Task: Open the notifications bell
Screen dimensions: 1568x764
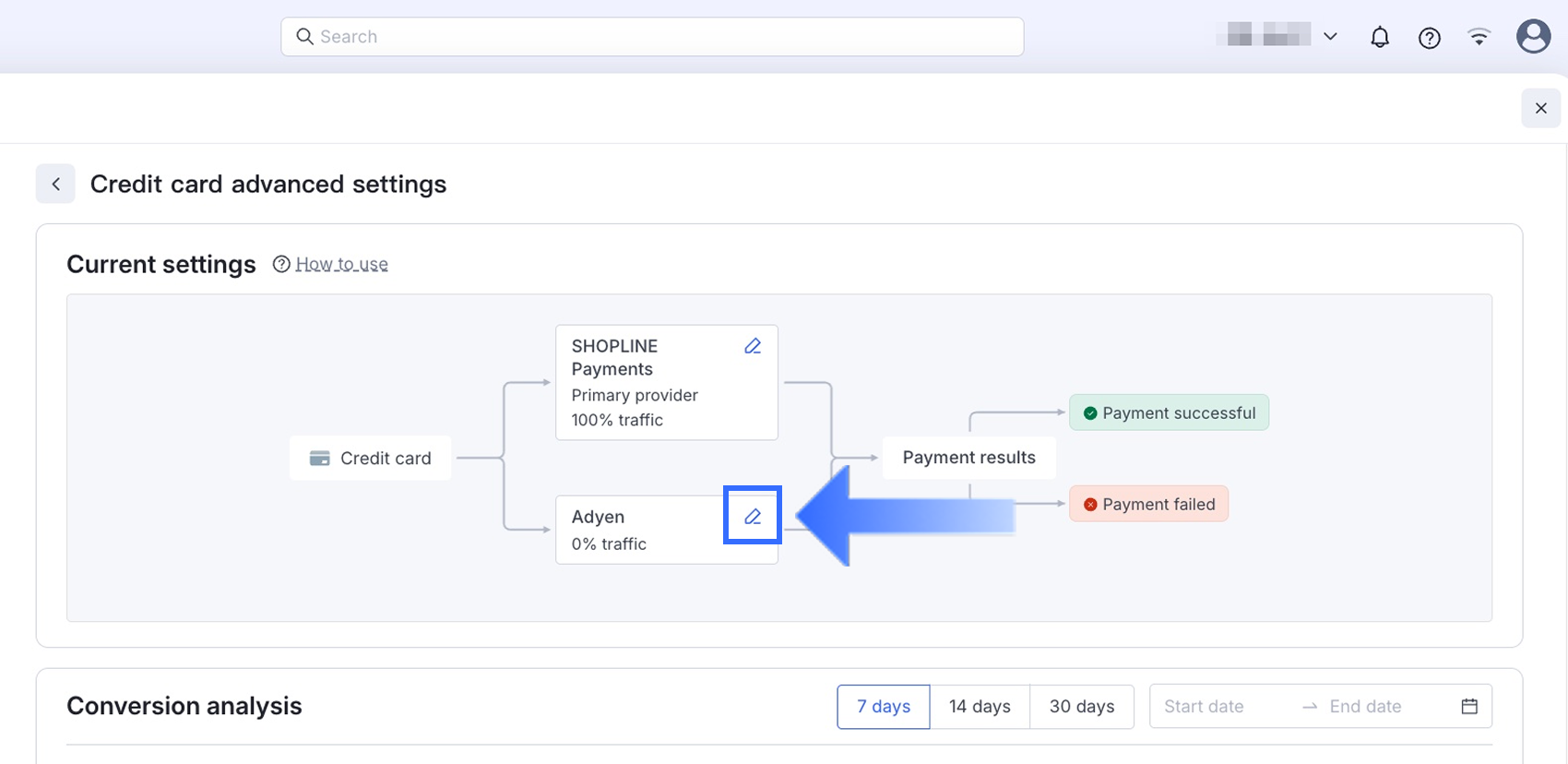Action: point(1380,37)
